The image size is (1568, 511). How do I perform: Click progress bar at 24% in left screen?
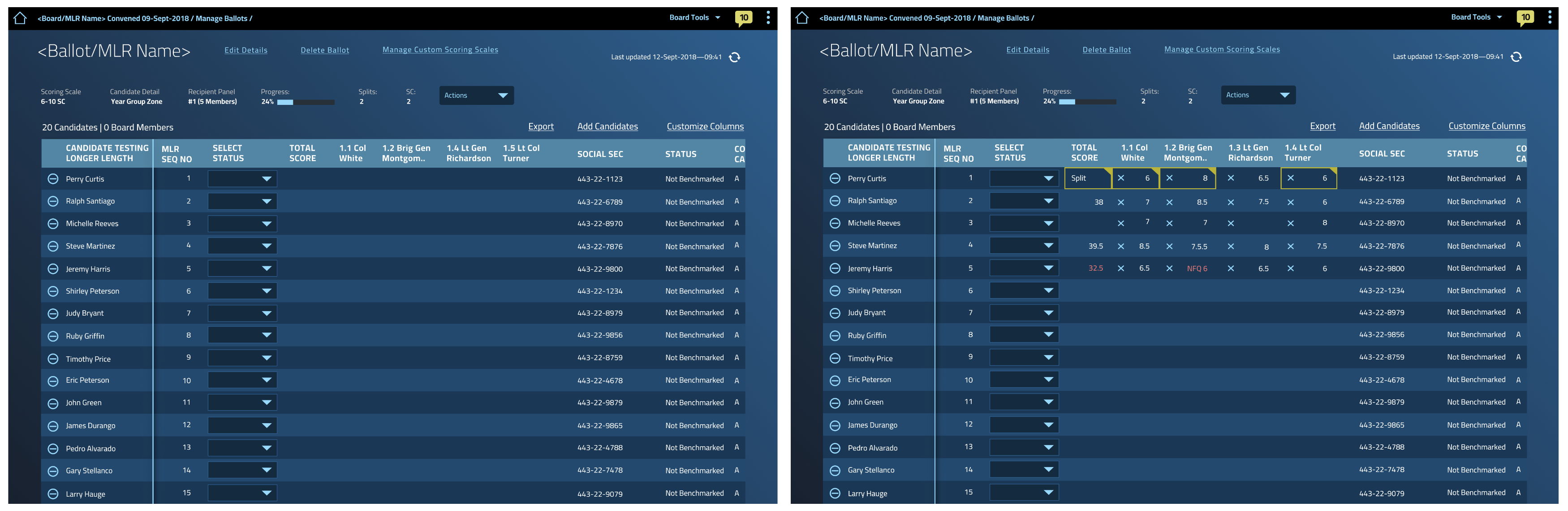tap(306, 102)
